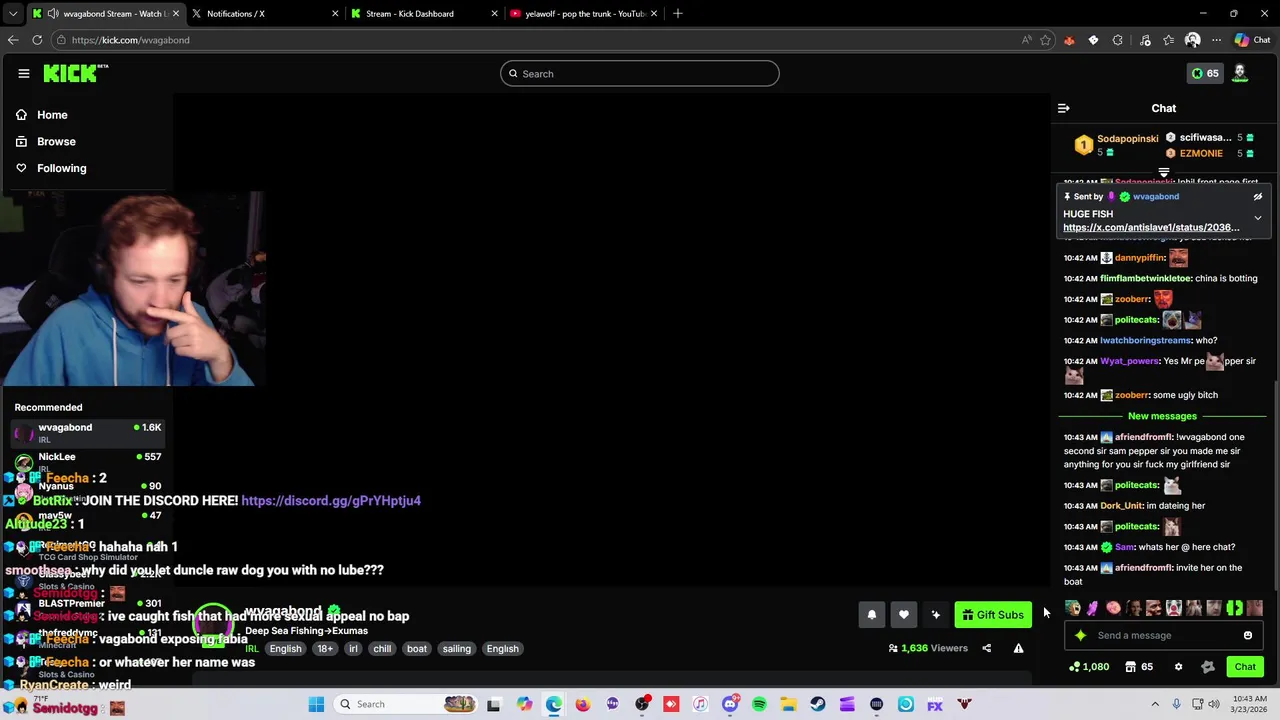1280x720 pixels.
Task: Open Windows Start menu
Action: 317,704
